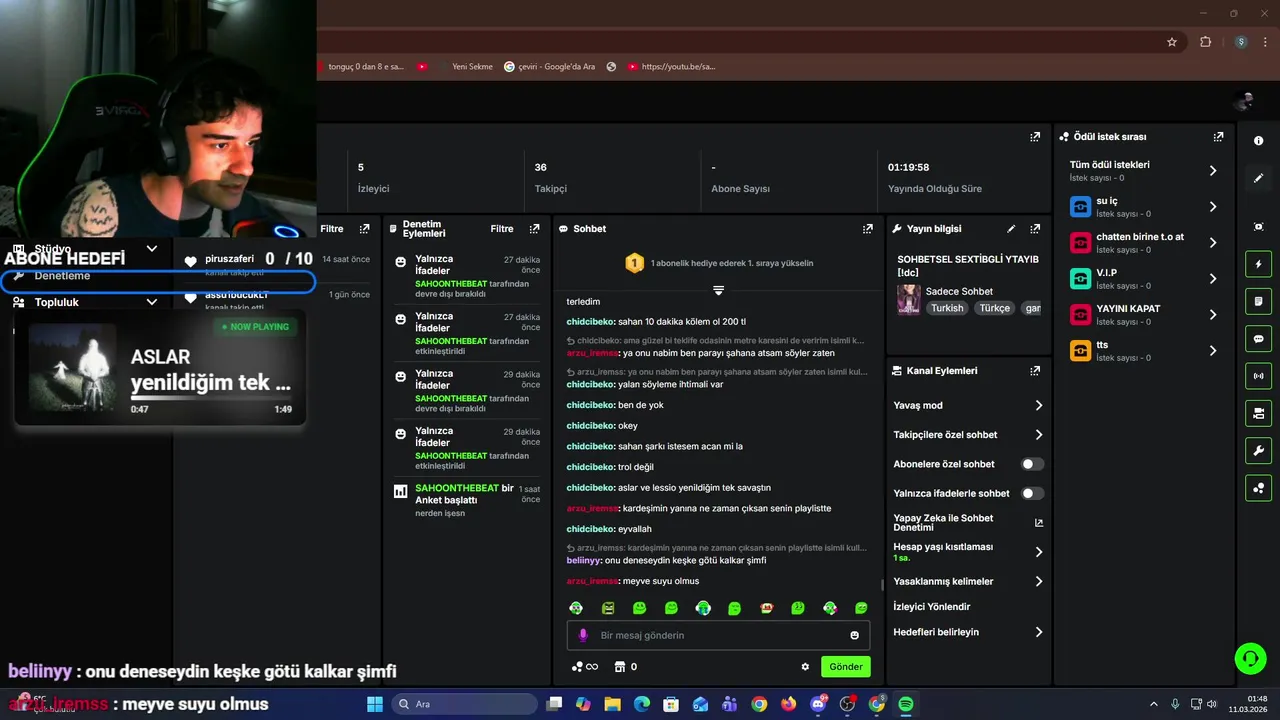The image size is (1280, 720).
Task: Toggle Yalnızca ifadelerle sohbet switch
Action: [1032, 493]
